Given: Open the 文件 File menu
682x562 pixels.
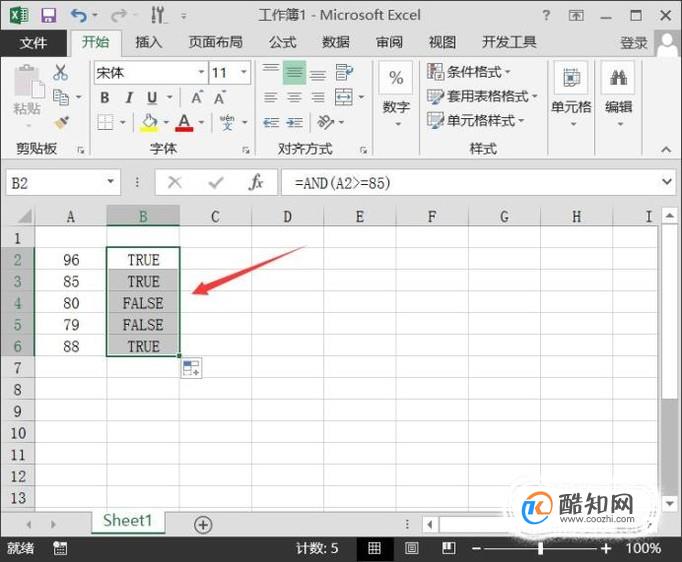Looking at the screenshot, I should point(33,43).
